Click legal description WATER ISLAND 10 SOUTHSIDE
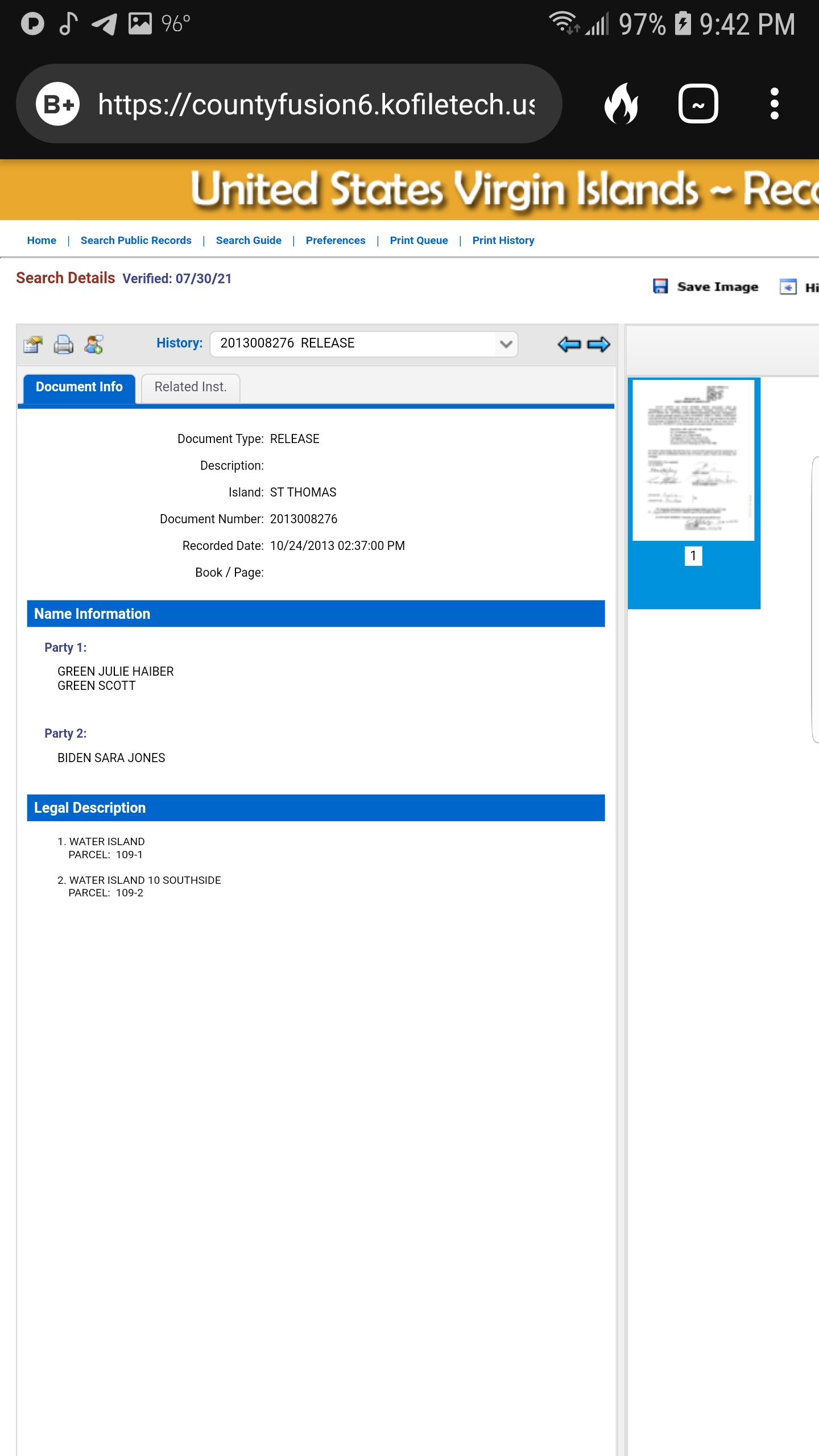 pyautogui.click(x=145, y=880)
